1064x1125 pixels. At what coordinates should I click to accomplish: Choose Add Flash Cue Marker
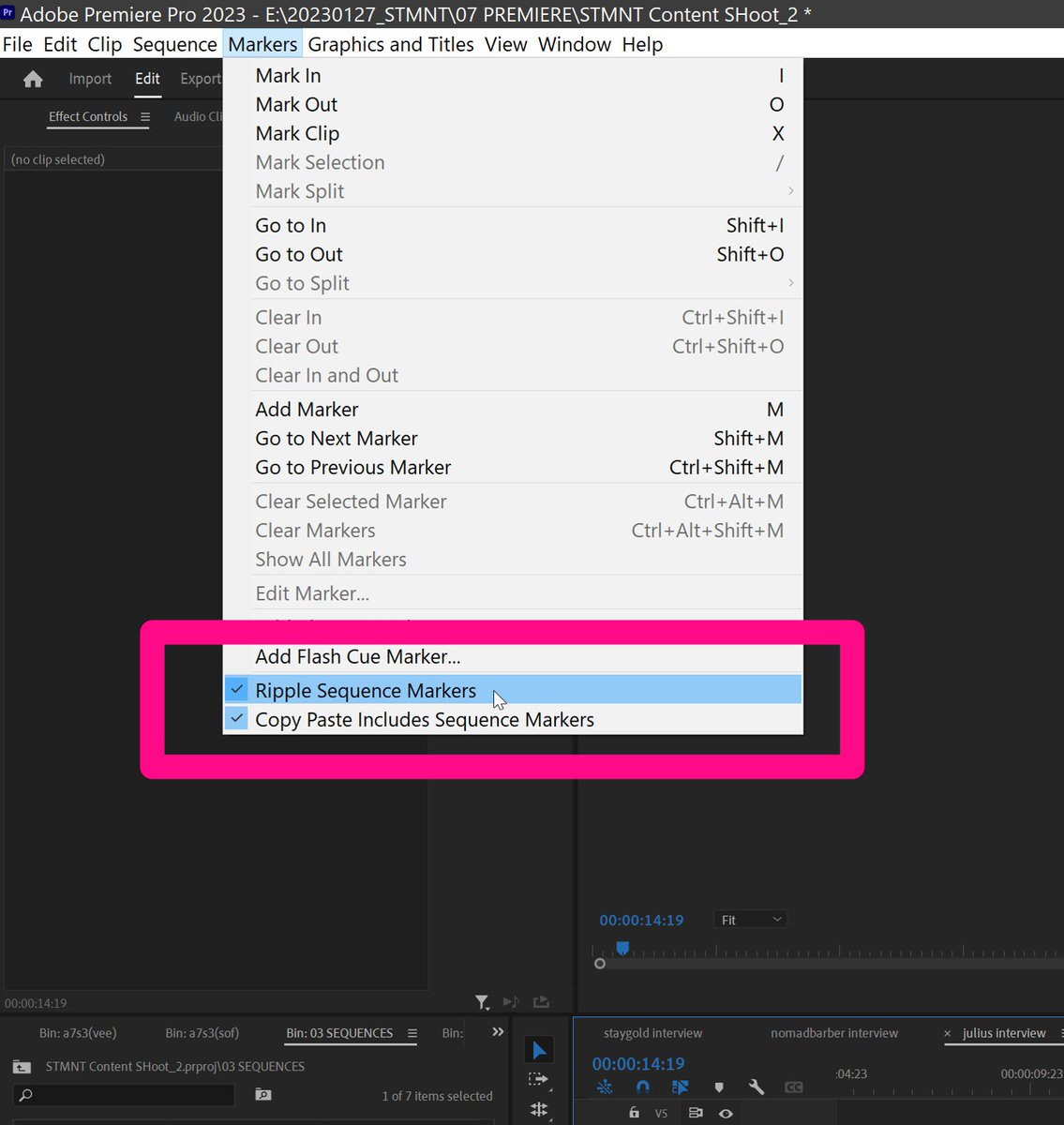tap(513, 657)
